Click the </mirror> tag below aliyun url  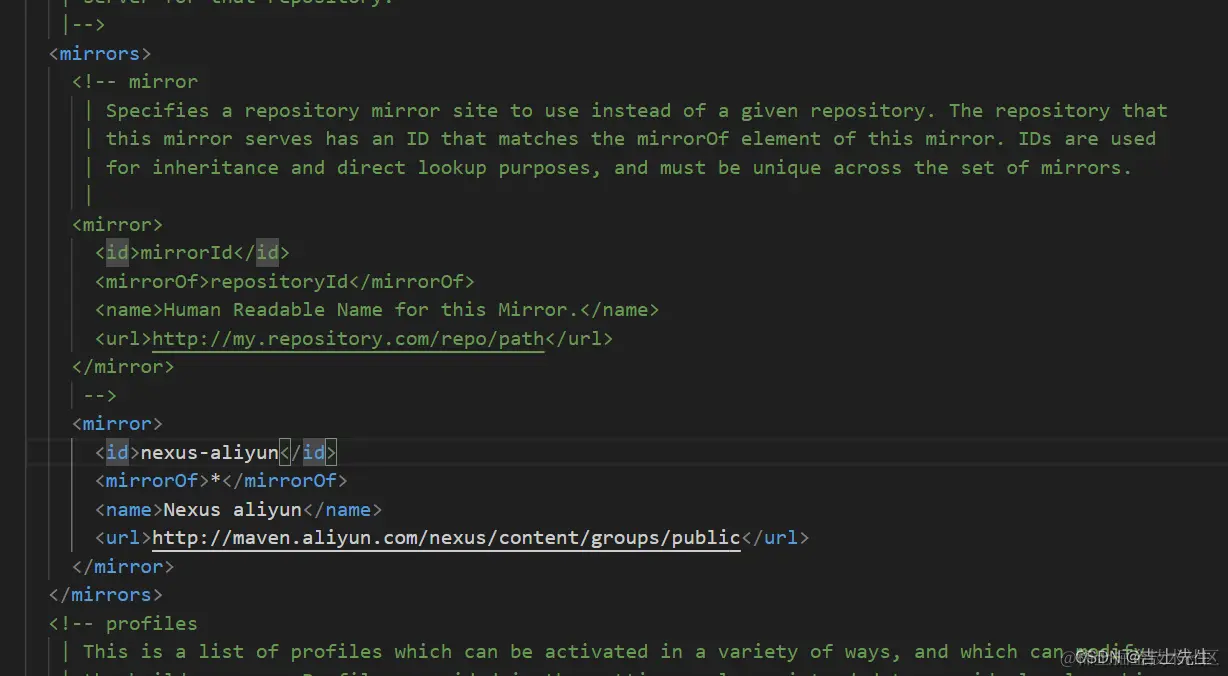123,566
